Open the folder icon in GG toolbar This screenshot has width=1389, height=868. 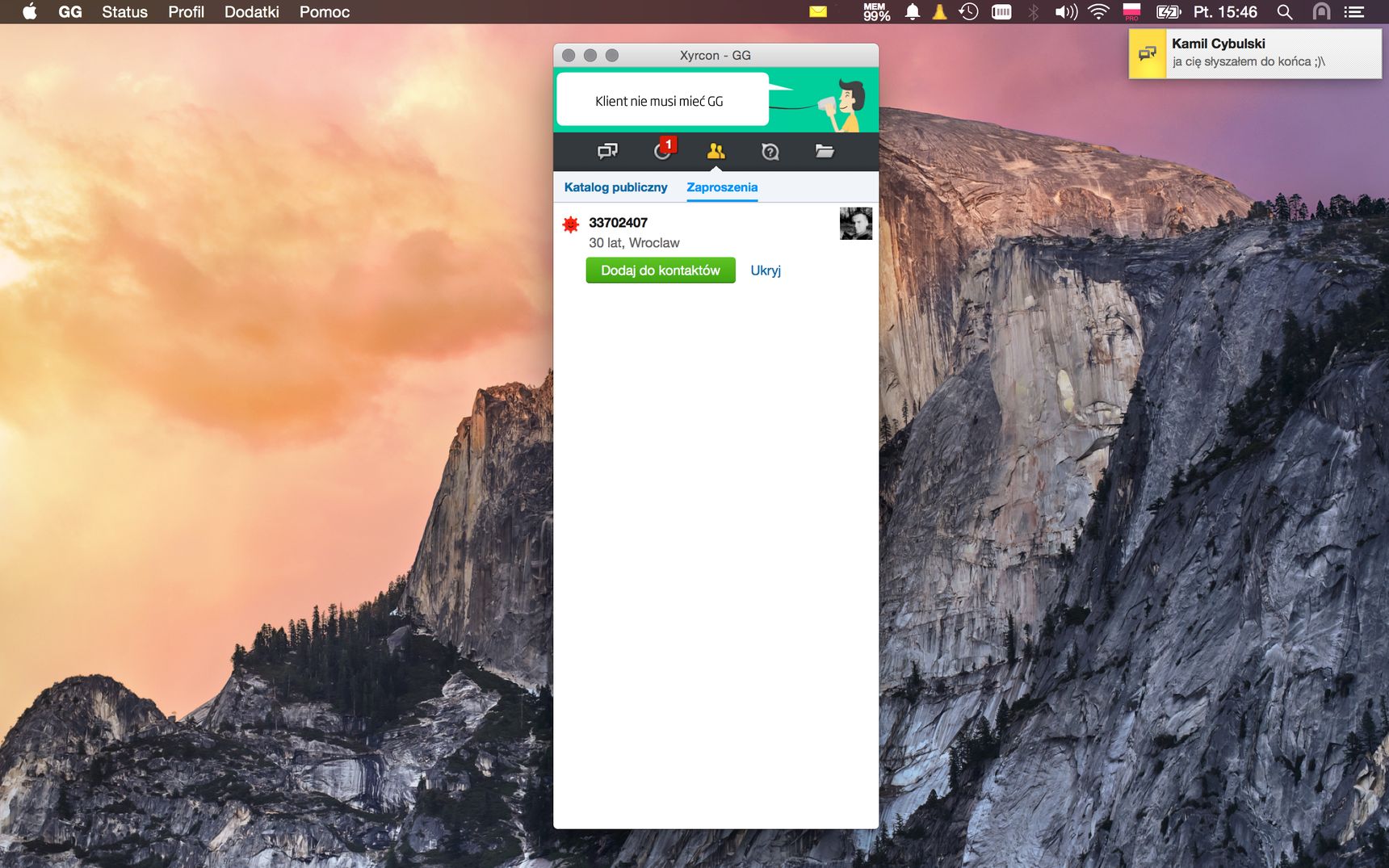point(825,151)
